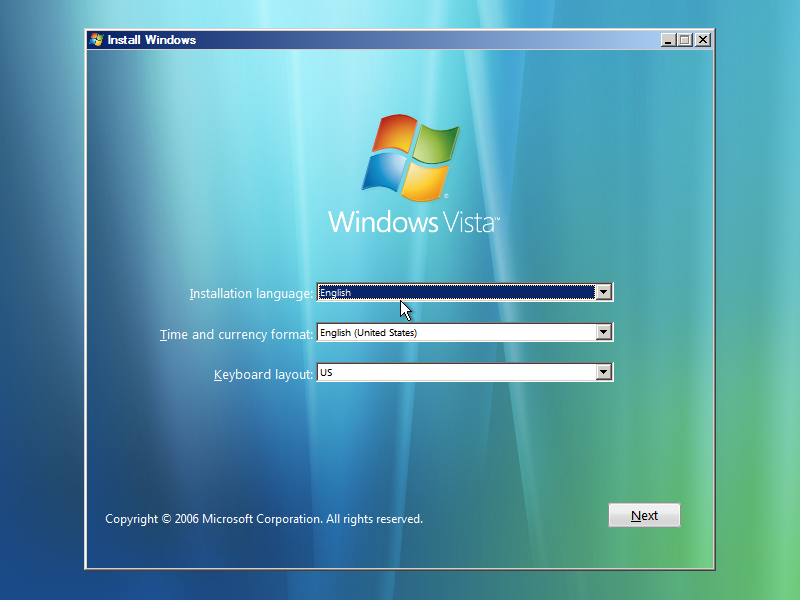The height and width of the screenshot is (600, 800).
Task: Click the US keyboard layout combo box
Action: point(450,371)
